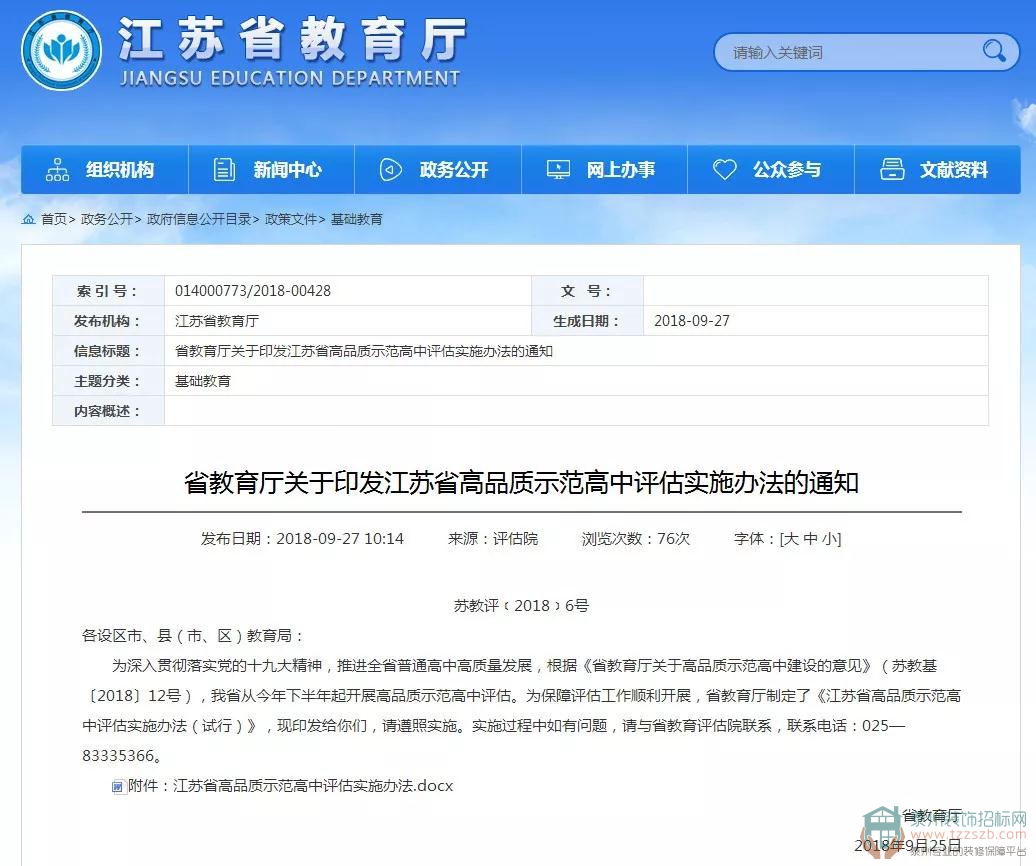Go to 政府信息公开目录 breadcrumb link
The width and height of the screenshot is (1036, 866).
pyautogui.click(x=199, y=219)
